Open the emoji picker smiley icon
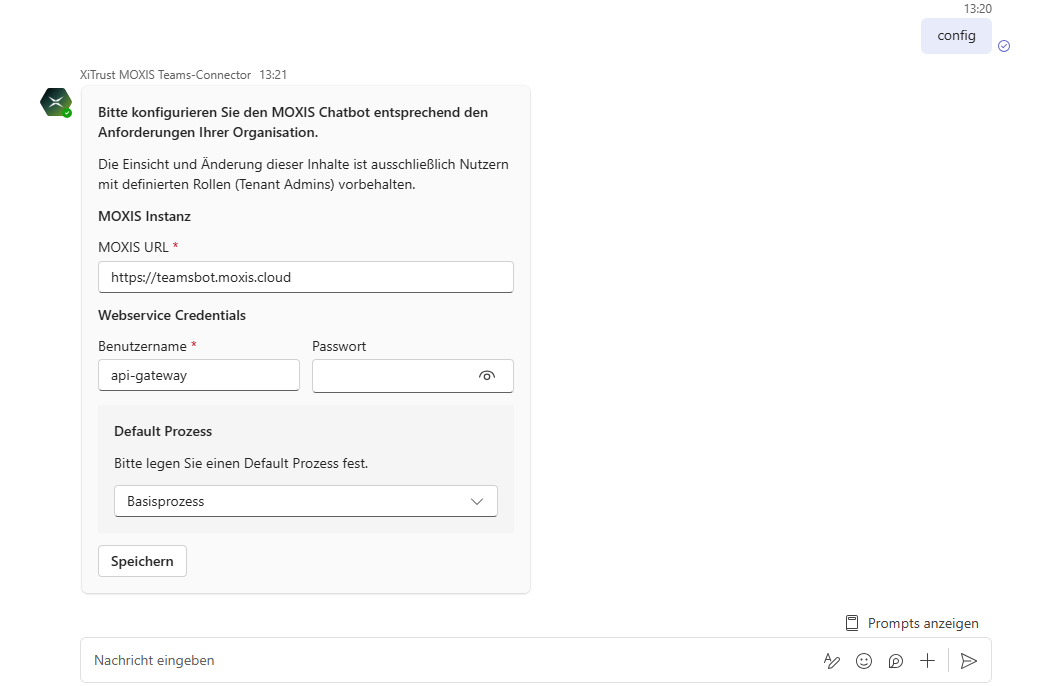1053x686 pixels. [864, 661]
